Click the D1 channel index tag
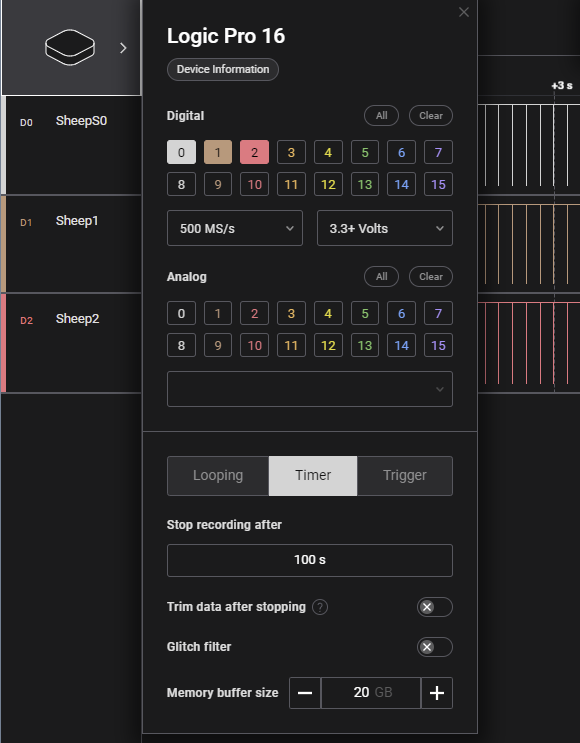Screen dimensions: 580x743 pos(26,223)
